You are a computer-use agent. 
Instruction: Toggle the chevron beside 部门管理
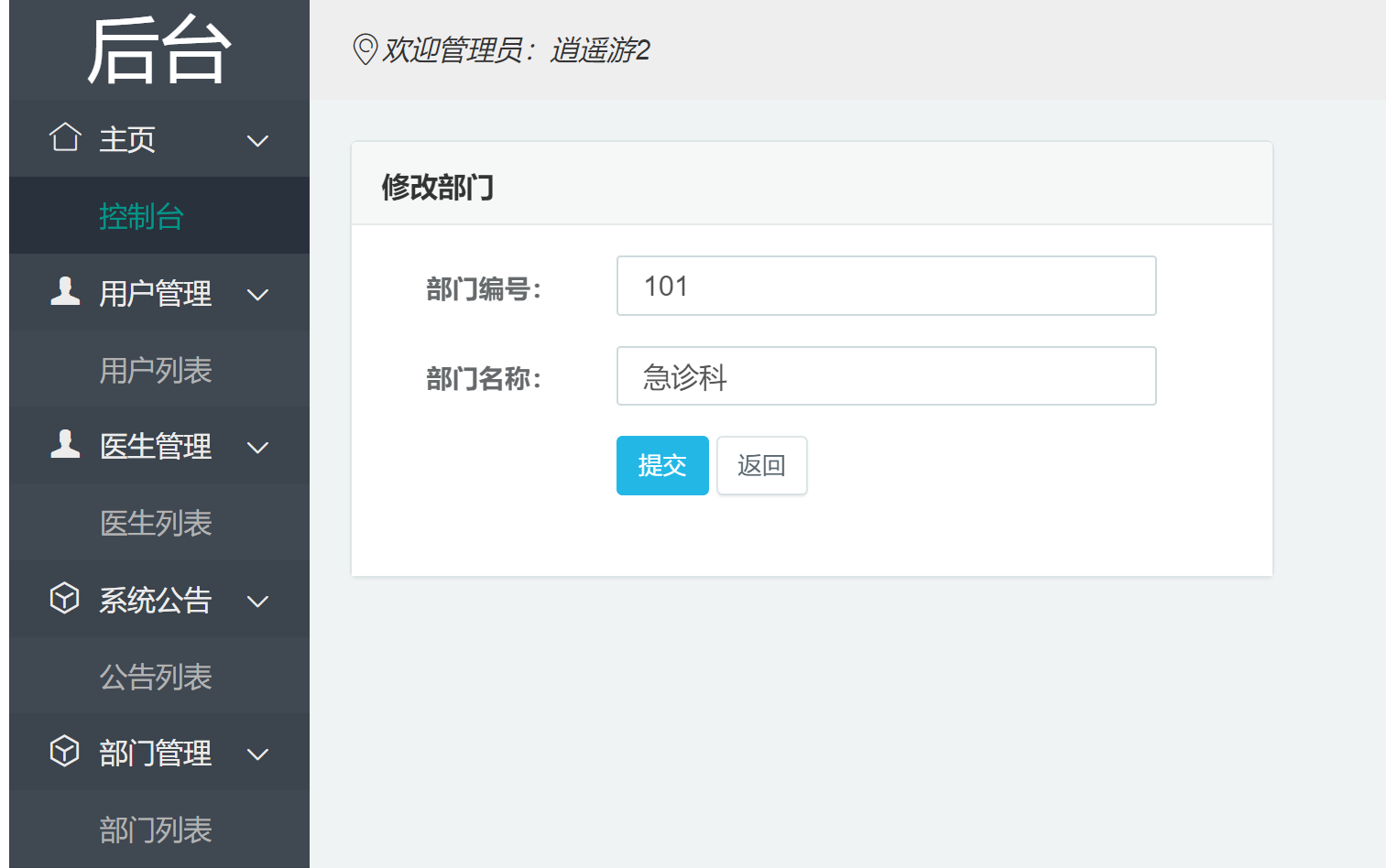[258, 754]
